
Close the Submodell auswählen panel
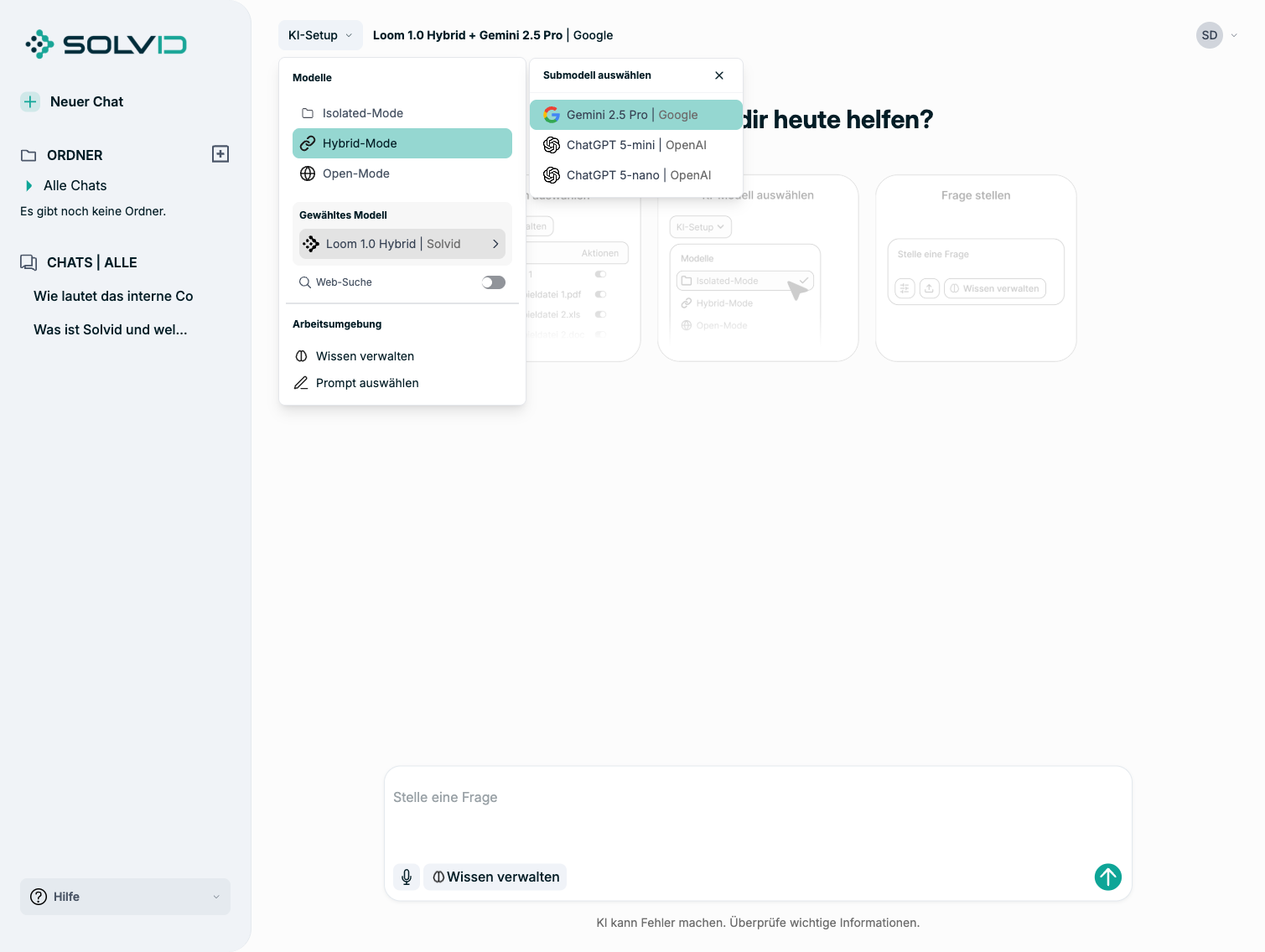pyautogui.click(x=719, y=75)
